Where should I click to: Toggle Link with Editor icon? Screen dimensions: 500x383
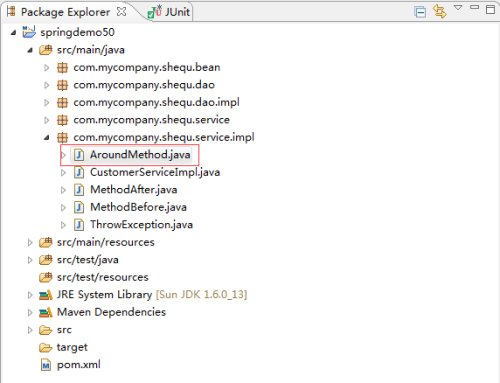pyautogui.click(x=439, y=11)
